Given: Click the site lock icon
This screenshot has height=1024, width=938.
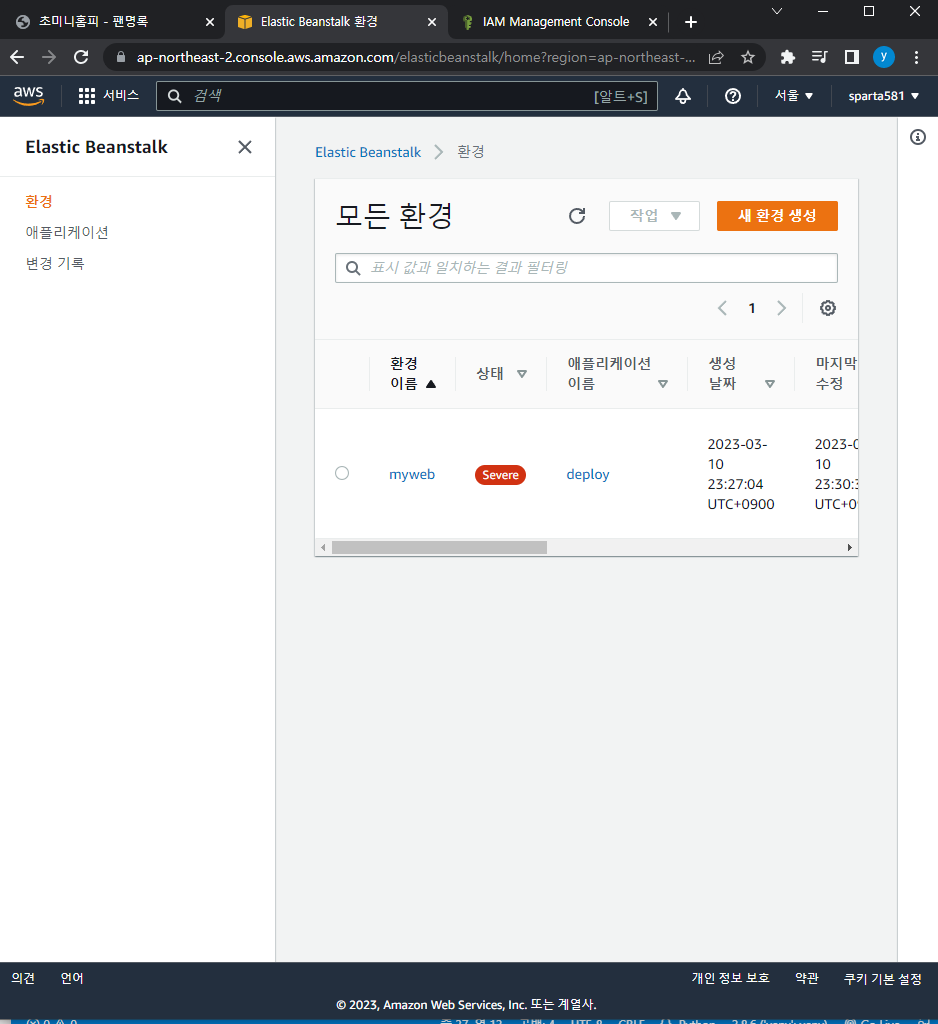Looking at the screenshot, I should click(121, 57).
